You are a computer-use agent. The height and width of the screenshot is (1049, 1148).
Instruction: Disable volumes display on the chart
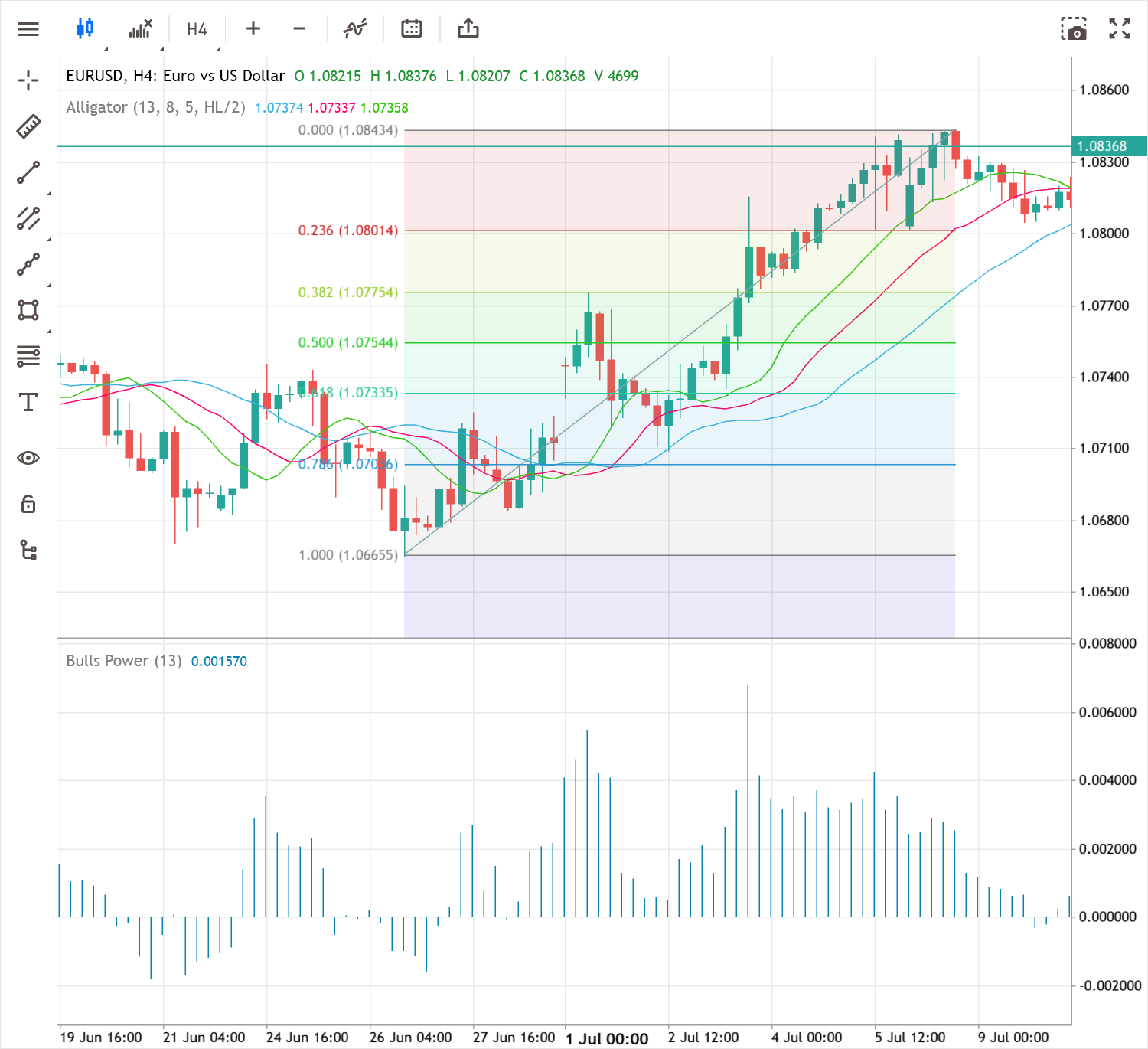(x=140, y=28)
